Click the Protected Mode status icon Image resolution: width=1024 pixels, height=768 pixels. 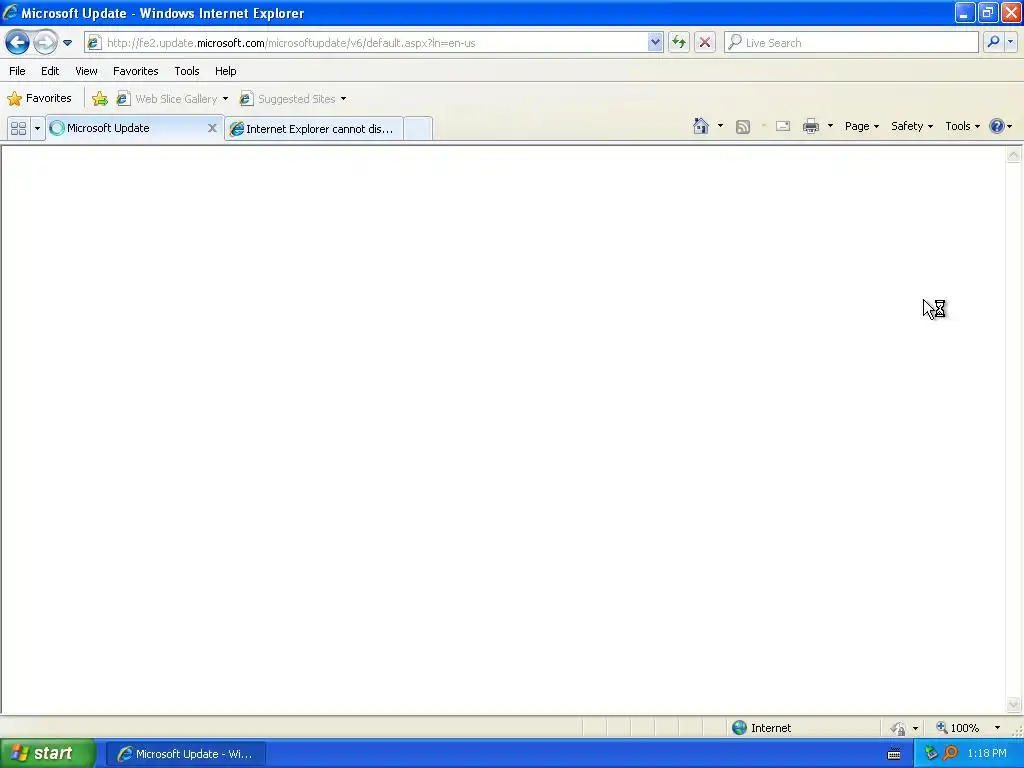(899, 728)
